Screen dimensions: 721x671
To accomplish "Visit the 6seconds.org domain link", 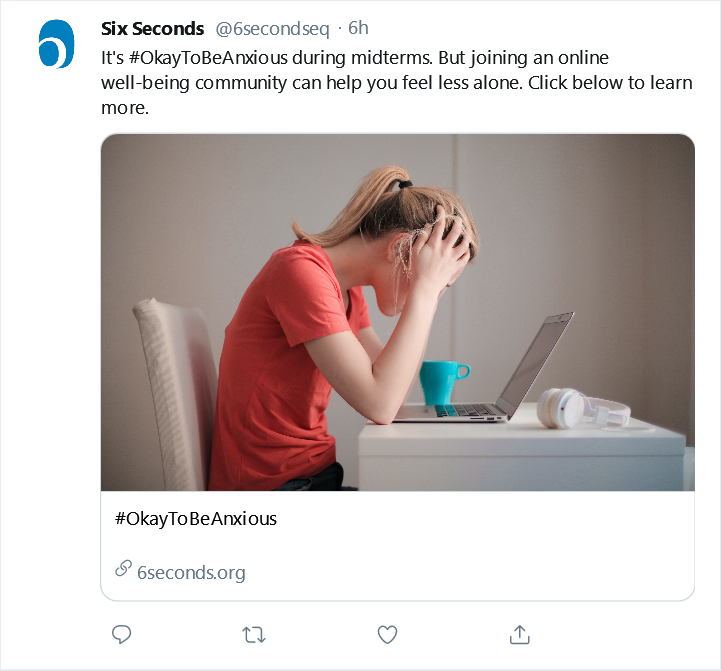I will pos(191,573).
